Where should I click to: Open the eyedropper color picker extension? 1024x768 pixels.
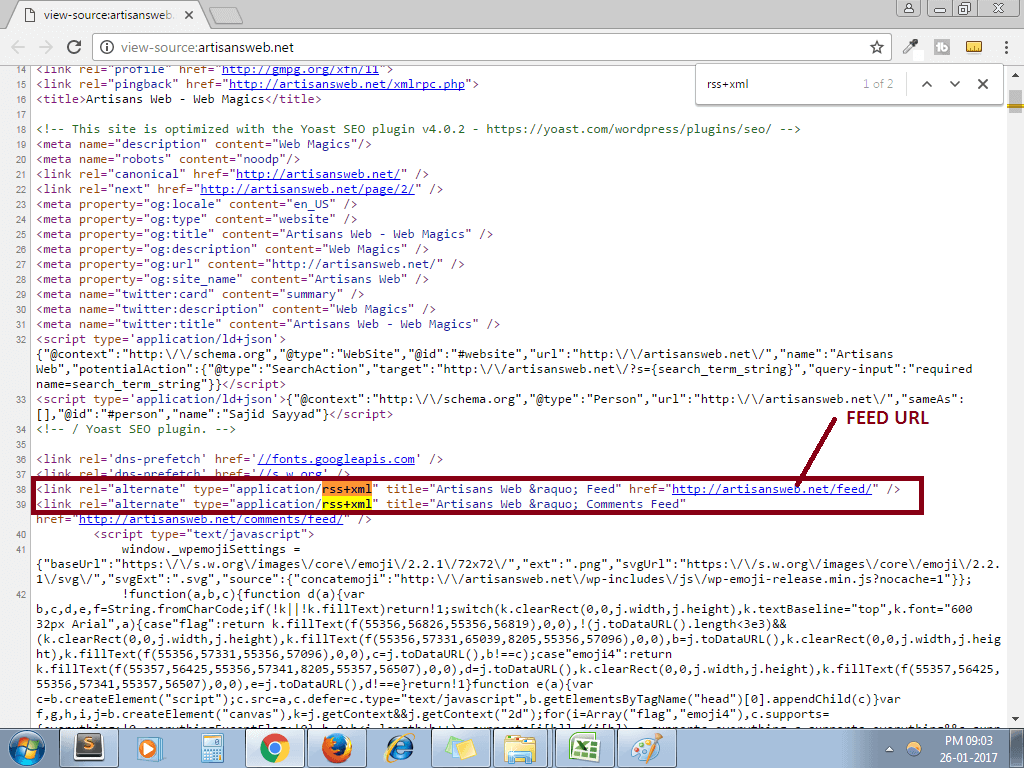[910, 47]
